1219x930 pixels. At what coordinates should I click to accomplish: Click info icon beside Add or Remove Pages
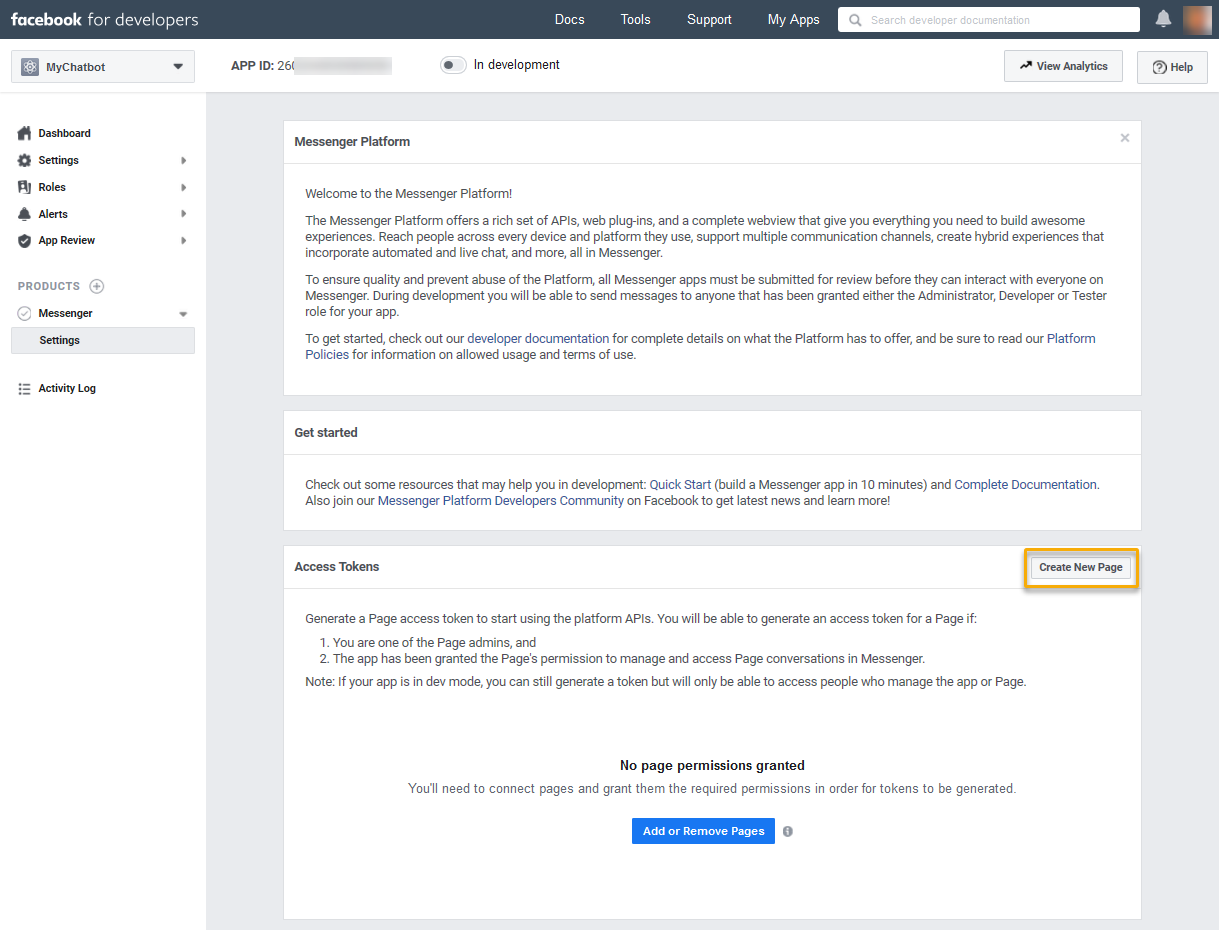pyautogui.click(x=788, y=831)
